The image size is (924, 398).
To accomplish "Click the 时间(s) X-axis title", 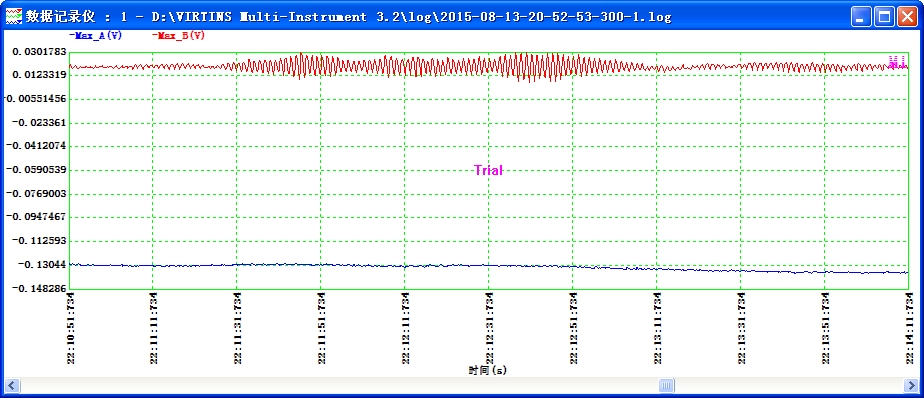I will point(488,370).
